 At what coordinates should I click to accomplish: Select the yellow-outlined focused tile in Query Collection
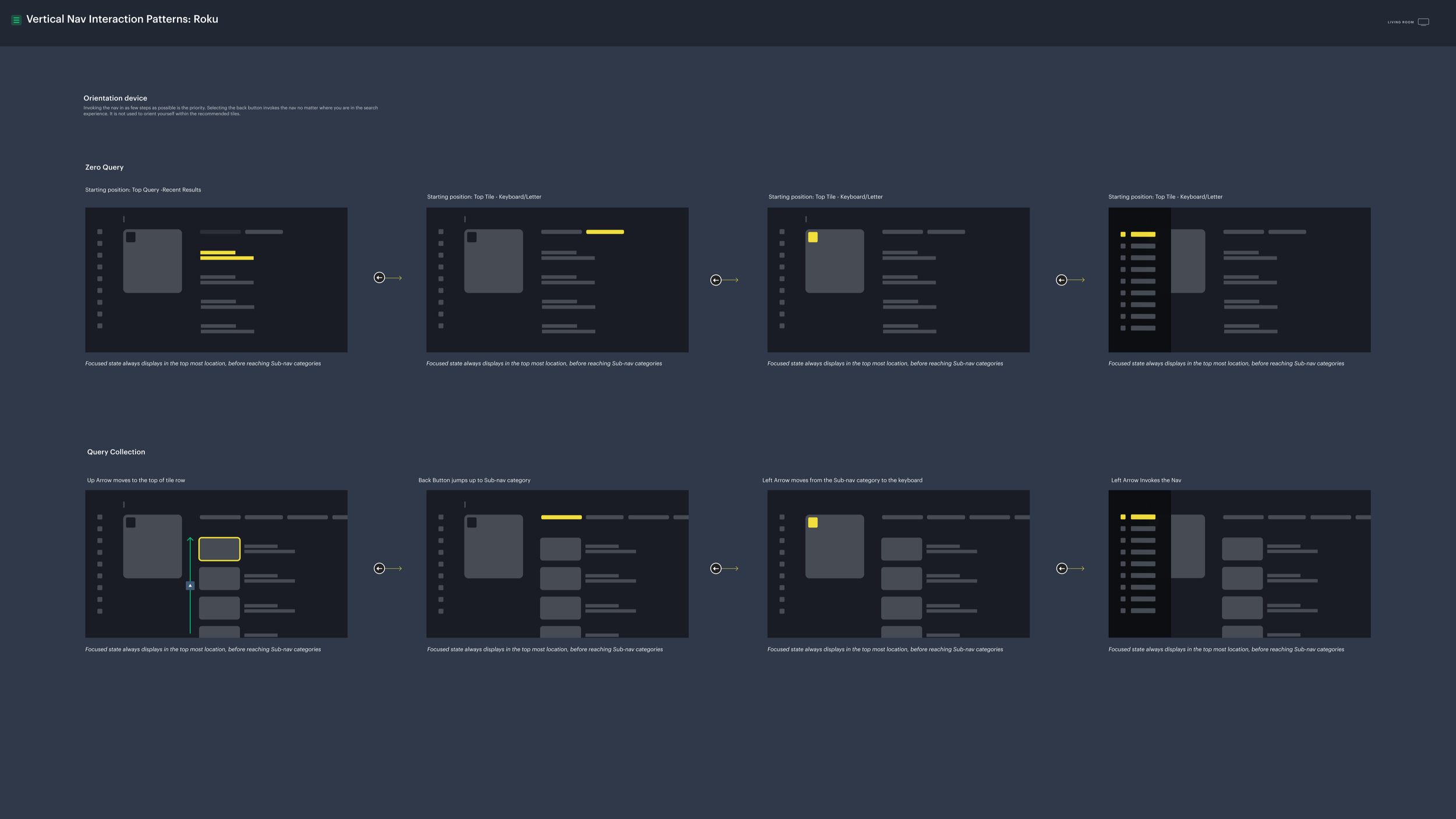pos(220,549)
